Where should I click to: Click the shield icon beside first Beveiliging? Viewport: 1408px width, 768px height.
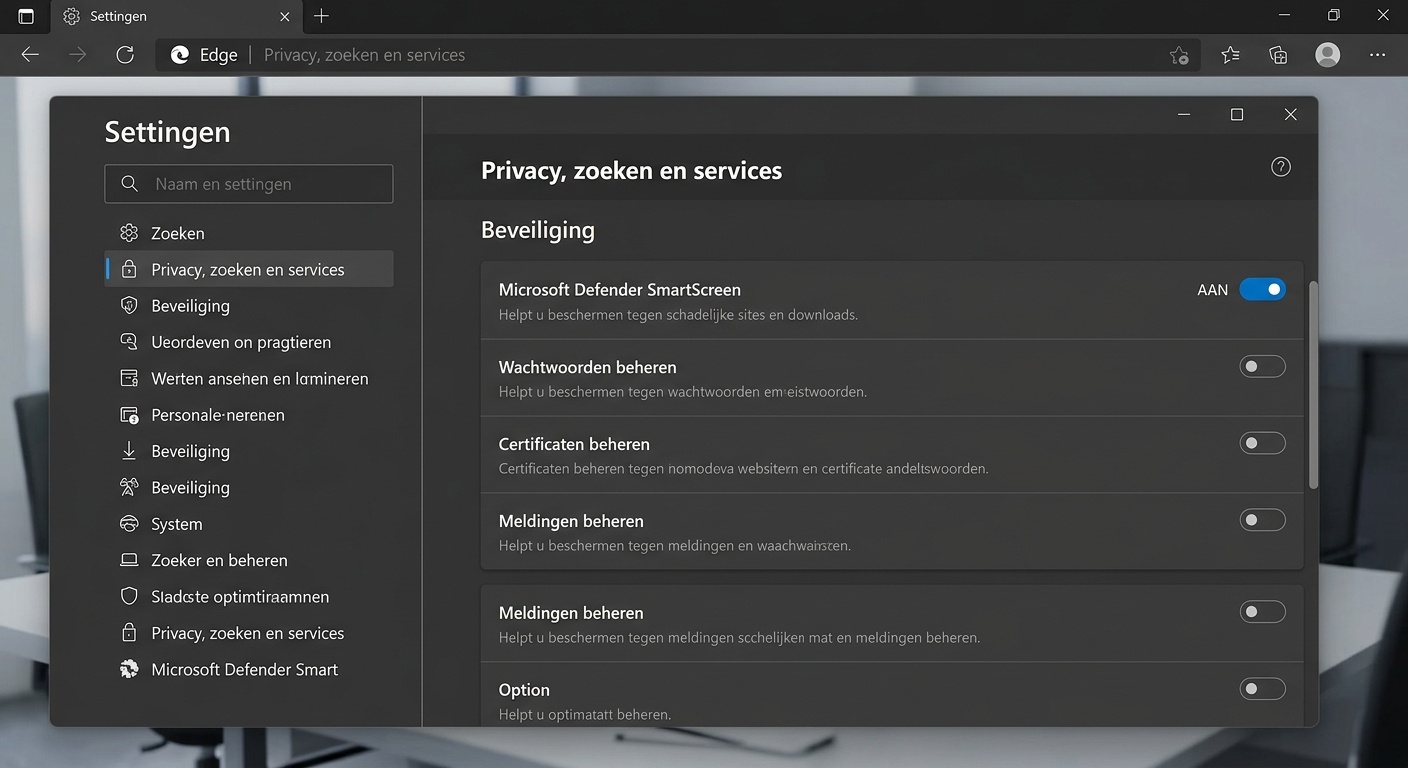(x=129, y=306)
